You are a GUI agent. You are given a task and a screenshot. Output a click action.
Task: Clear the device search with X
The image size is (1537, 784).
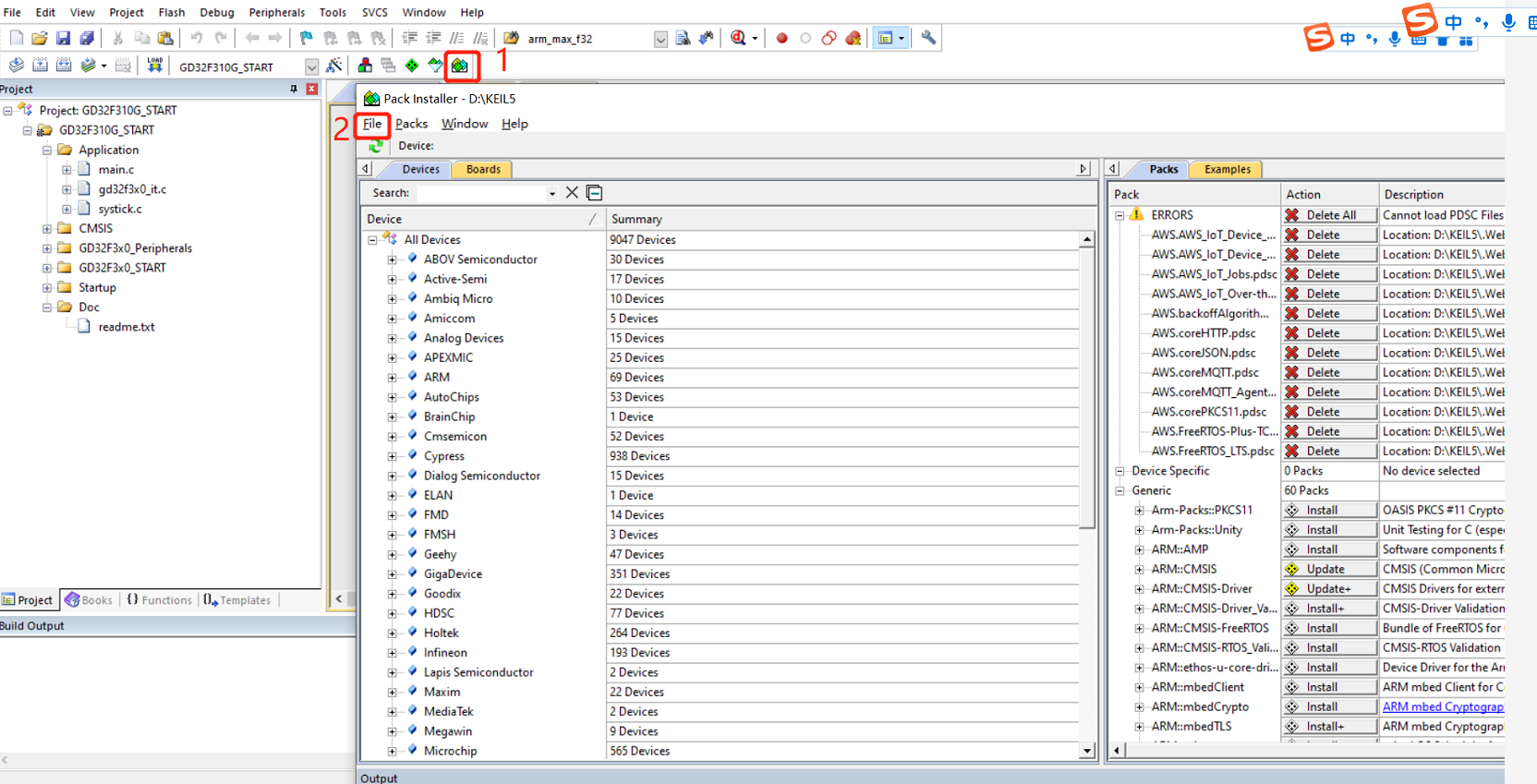click(572, 193)
